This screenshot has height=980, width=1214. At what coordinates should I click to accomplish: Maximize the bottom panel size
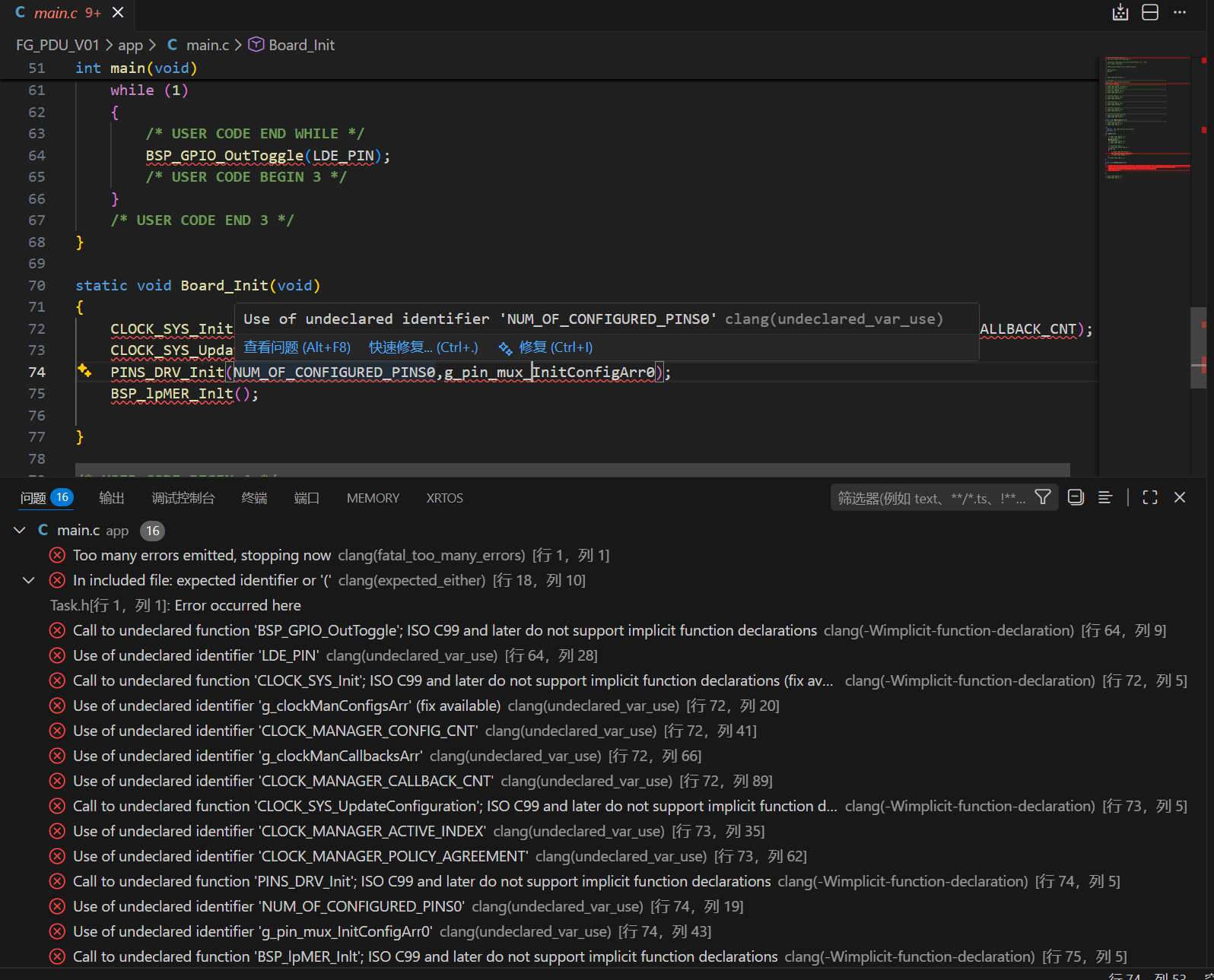[x=1150, y=497]
